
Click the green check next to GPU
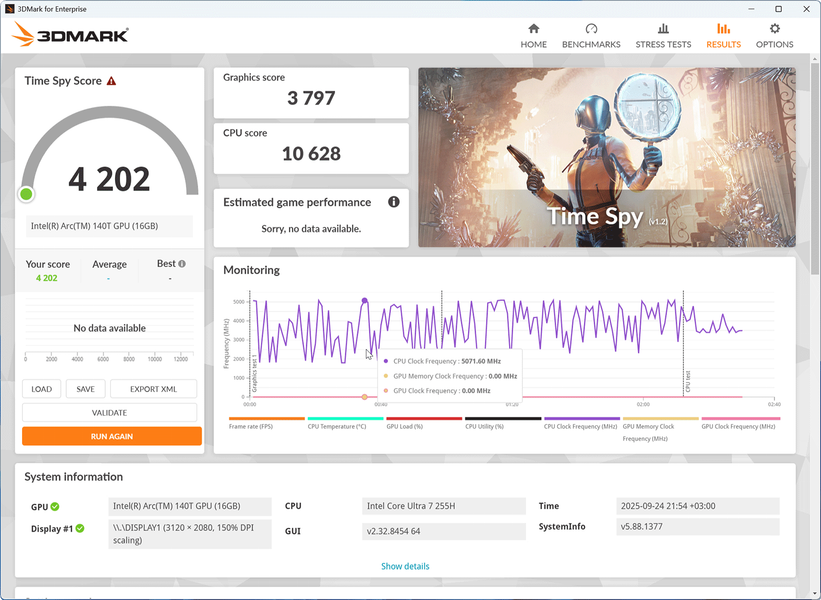click(55, 507)
